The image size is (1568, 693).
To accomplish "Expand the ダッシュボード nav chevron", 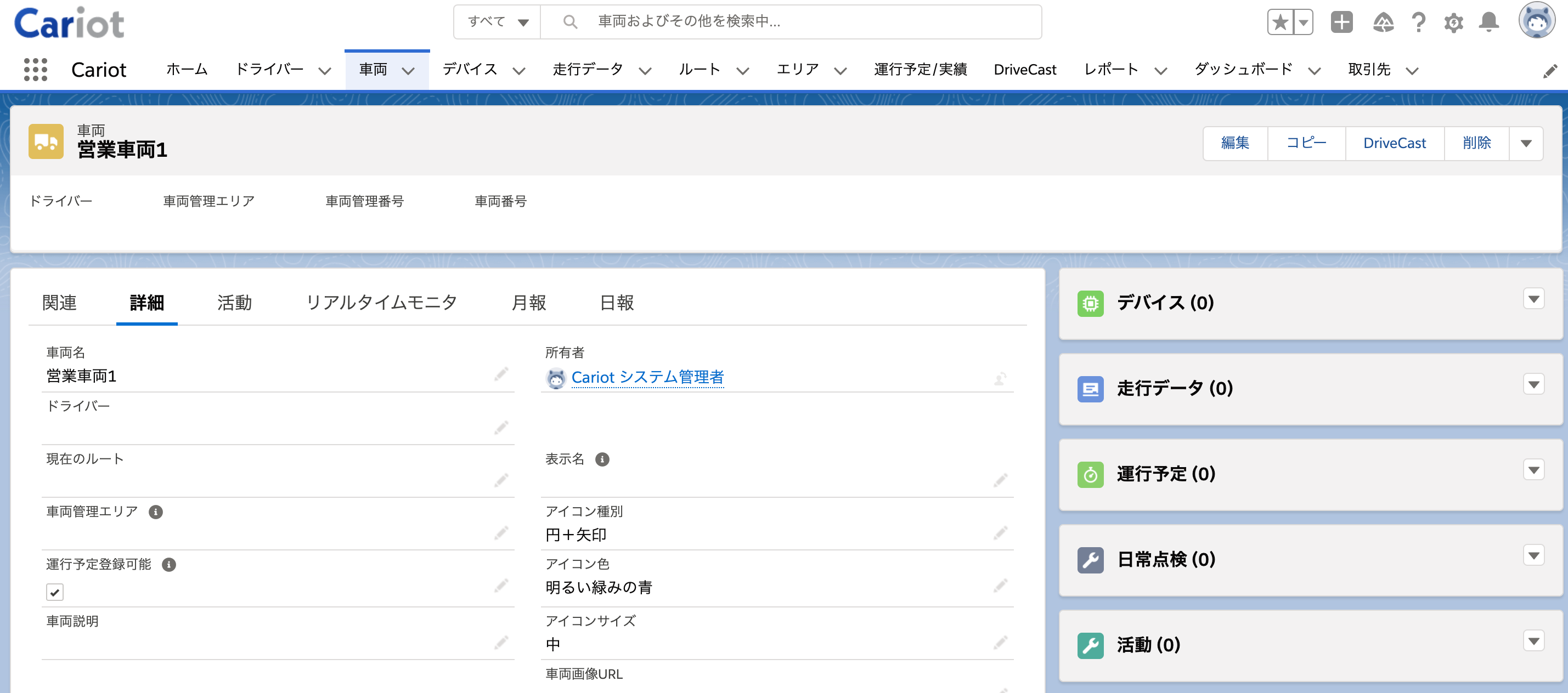I will click(1315, 71).
